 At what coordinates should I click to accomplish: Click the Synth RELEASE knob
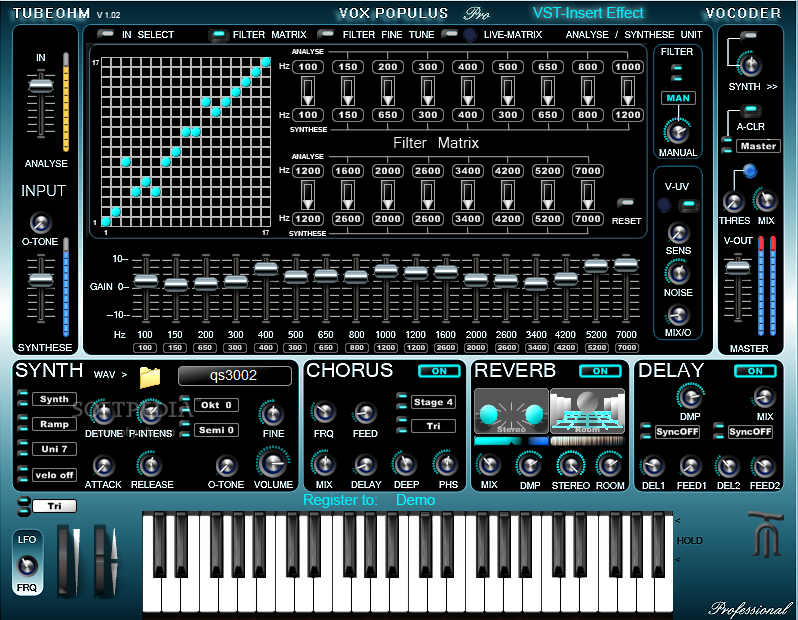pos(150,464)
